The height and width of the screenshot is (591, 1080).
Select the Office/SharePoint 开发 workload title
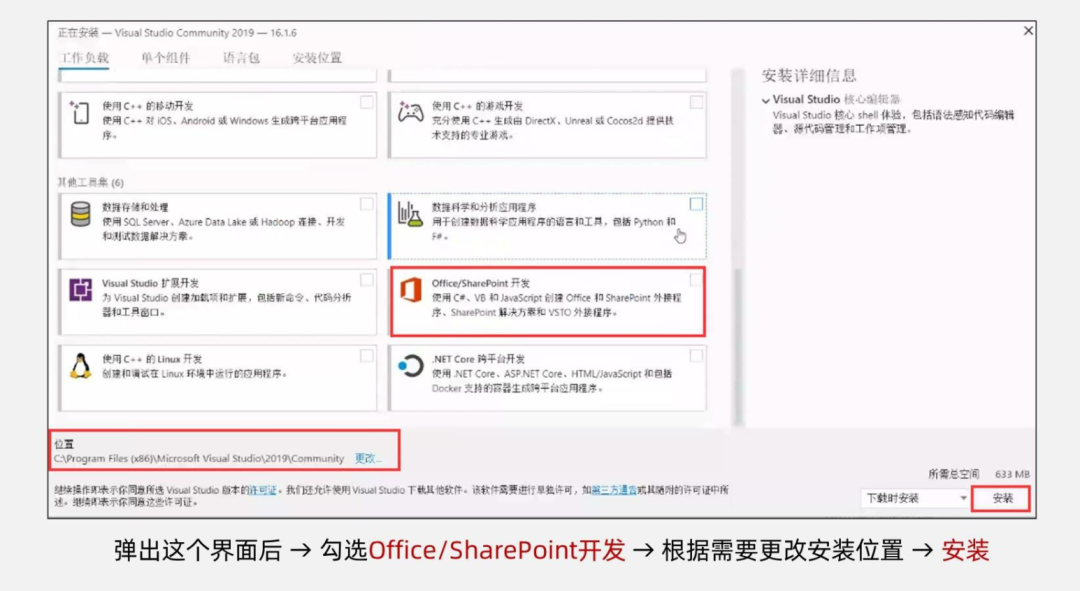click(x=481, y=283)
